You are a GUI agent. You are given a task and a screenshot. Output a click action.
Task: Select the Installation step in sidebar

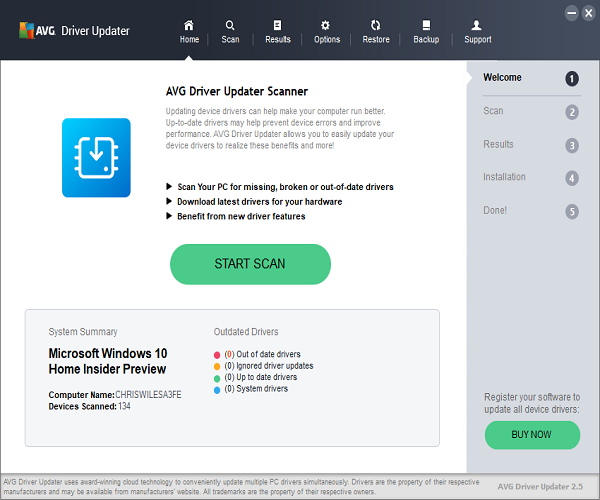pos(504,177)
